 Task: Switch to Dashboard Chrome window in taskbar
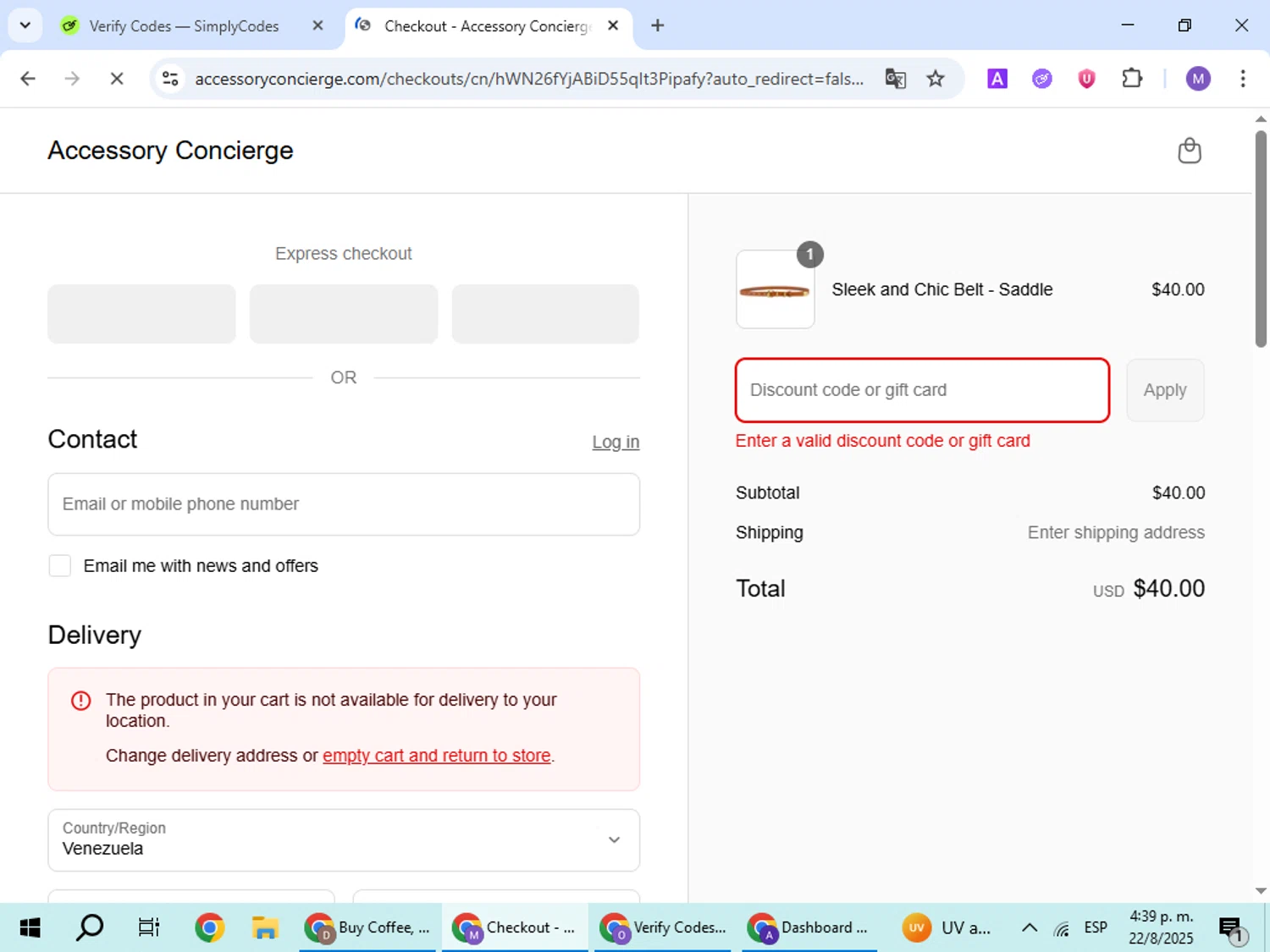click(809, 928)
